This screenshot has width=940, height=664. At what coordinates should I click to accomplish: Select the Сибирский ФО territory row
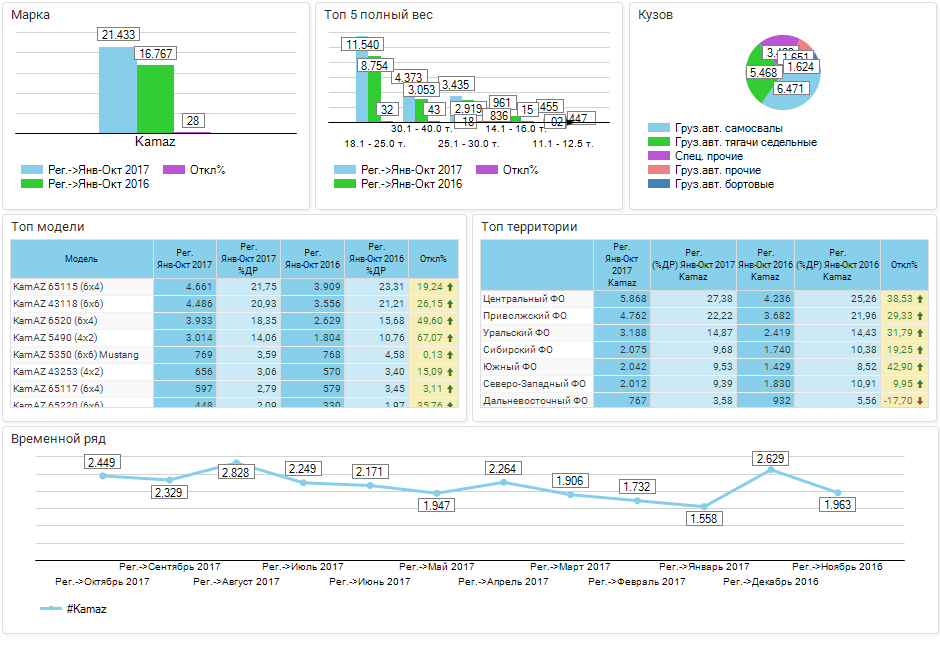click(704, 349)
